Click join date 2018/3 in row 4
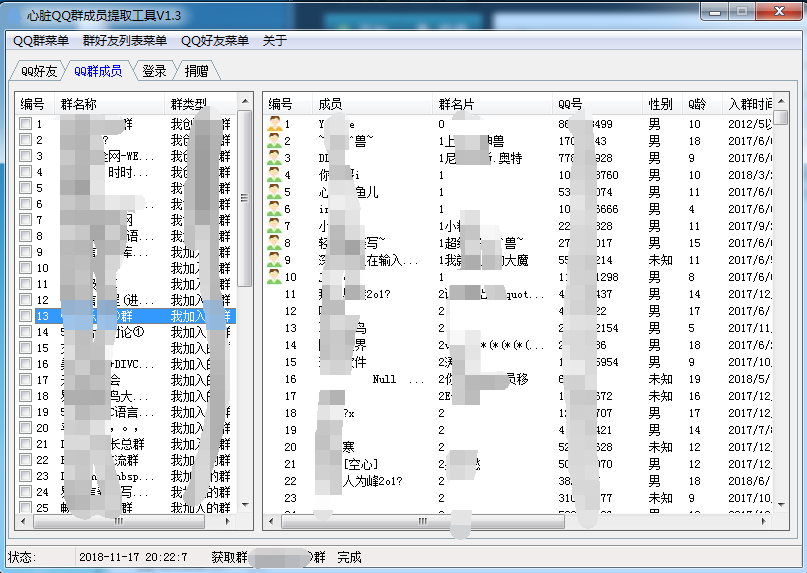 [x=750, y=175]
